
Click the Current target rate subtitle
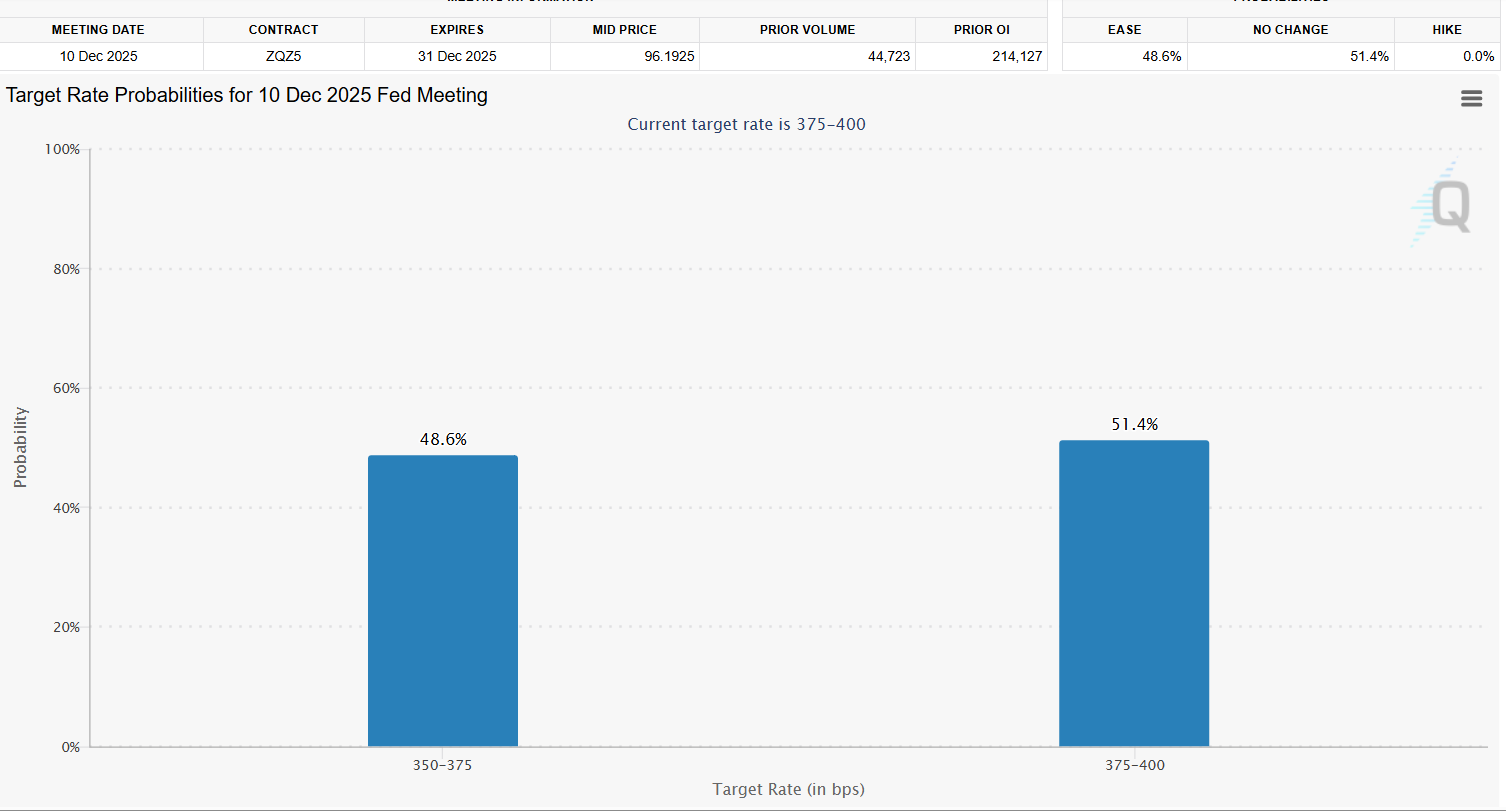746,124
